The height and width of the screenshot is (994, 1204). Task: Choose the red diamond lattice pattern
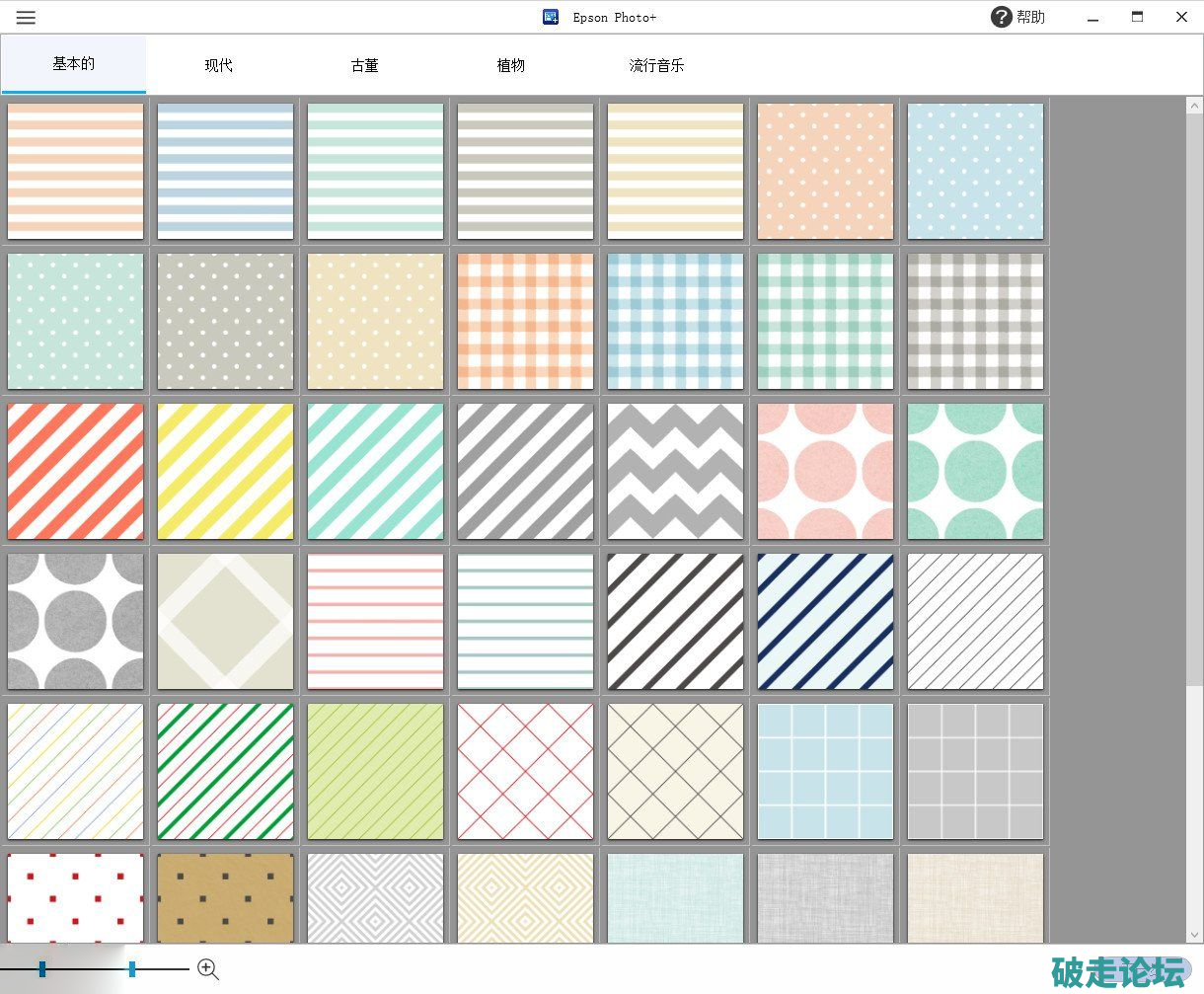click(x=525, y=771)
